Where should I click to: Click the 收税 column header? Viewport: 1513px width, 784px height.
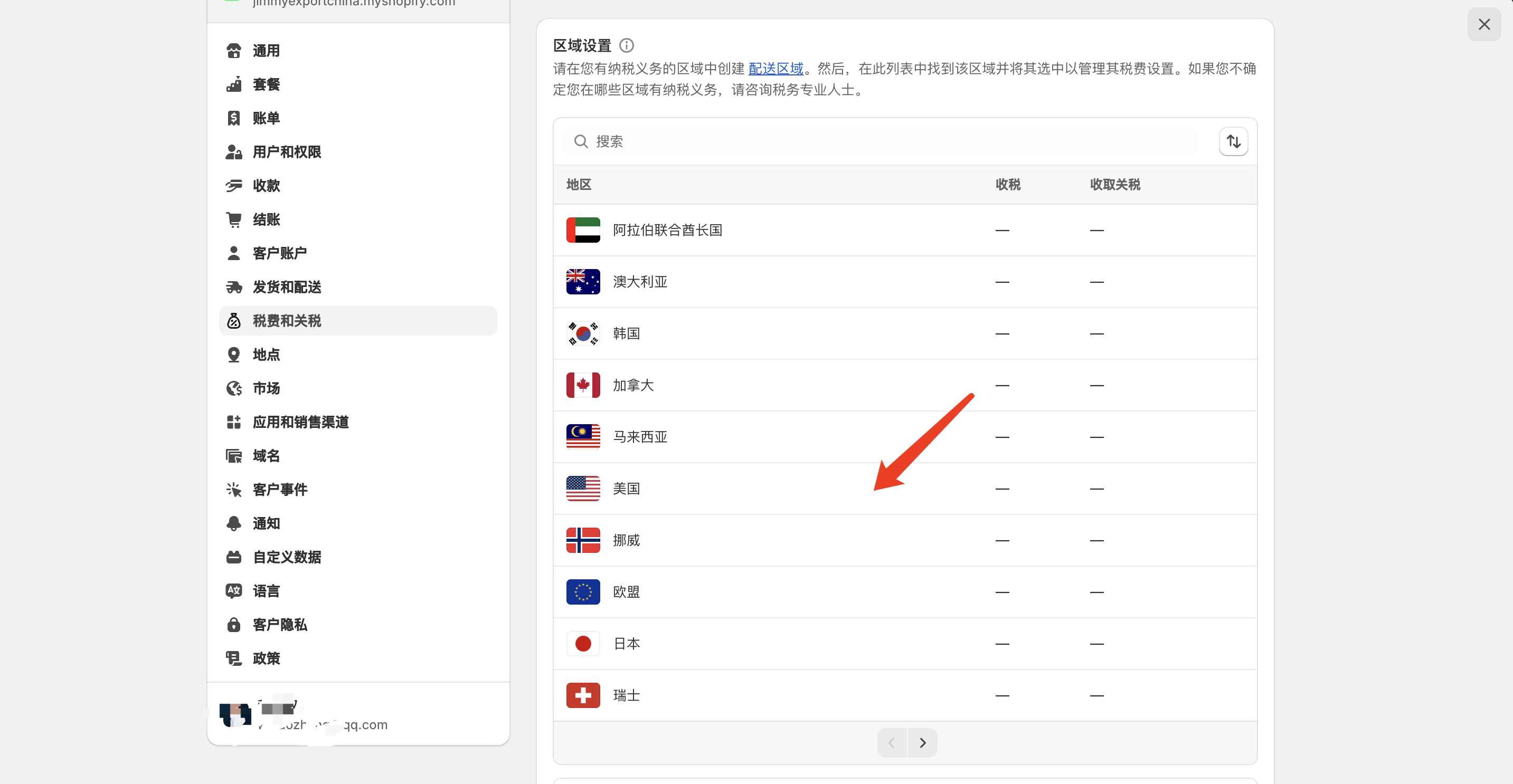tap(1008, 185)
